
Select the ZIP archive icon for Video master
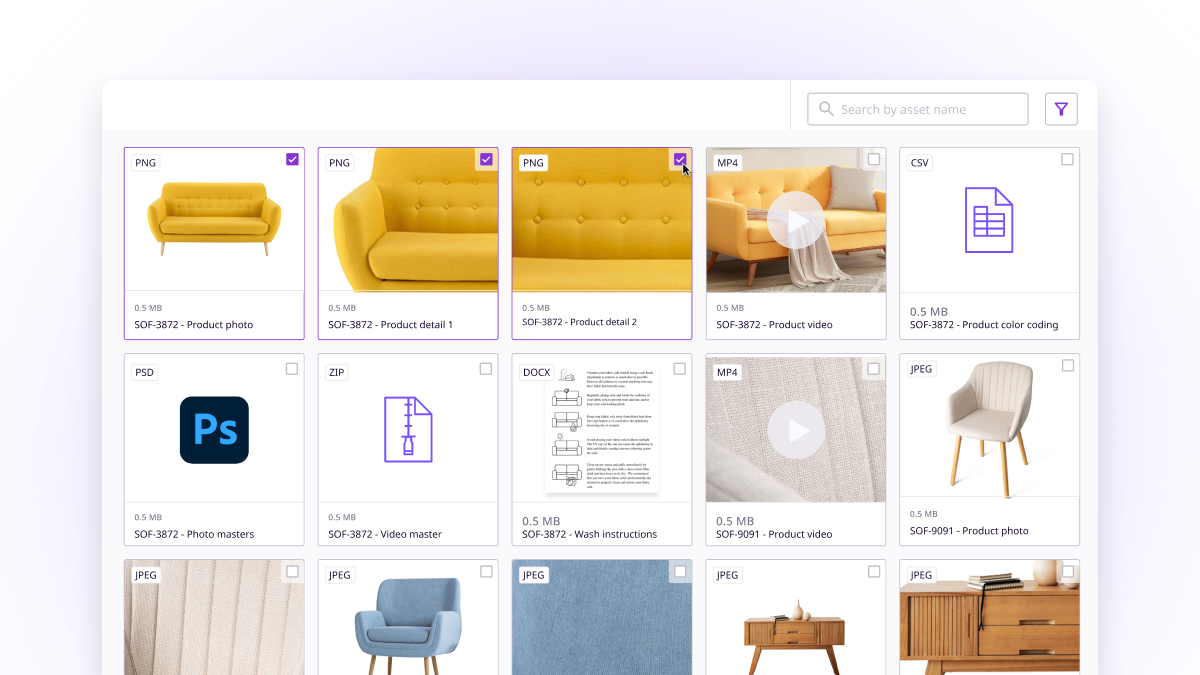point(407,428)
